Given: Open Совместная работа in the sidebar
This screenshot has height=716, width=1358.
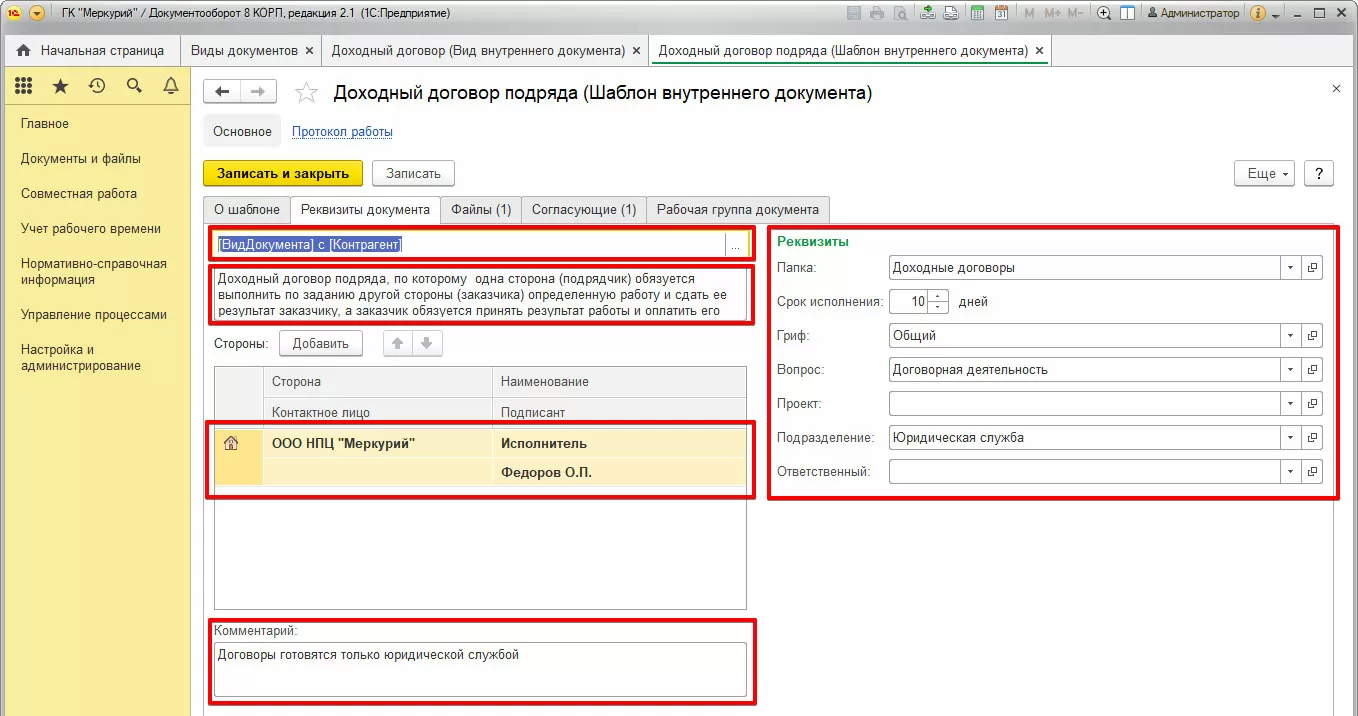Looking at the screenshot, I should 79,193.
